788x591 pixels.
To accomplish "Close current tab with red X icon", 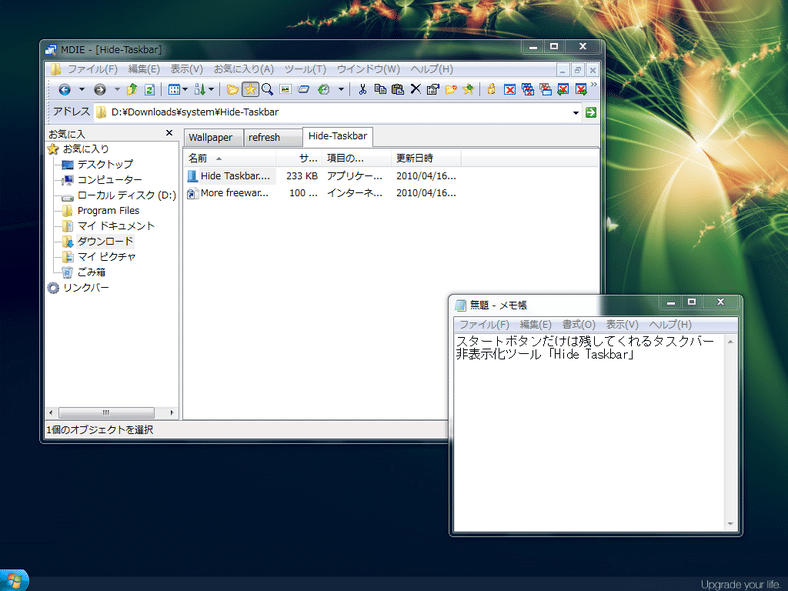I will point(510,89).
